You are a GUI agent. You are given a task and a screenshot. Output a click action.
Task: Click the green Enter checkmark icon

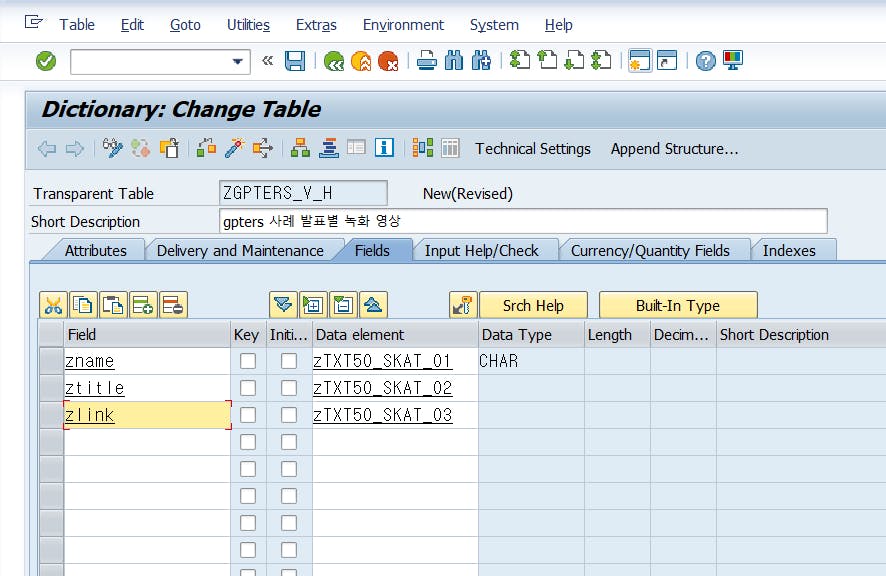(46, 62)
